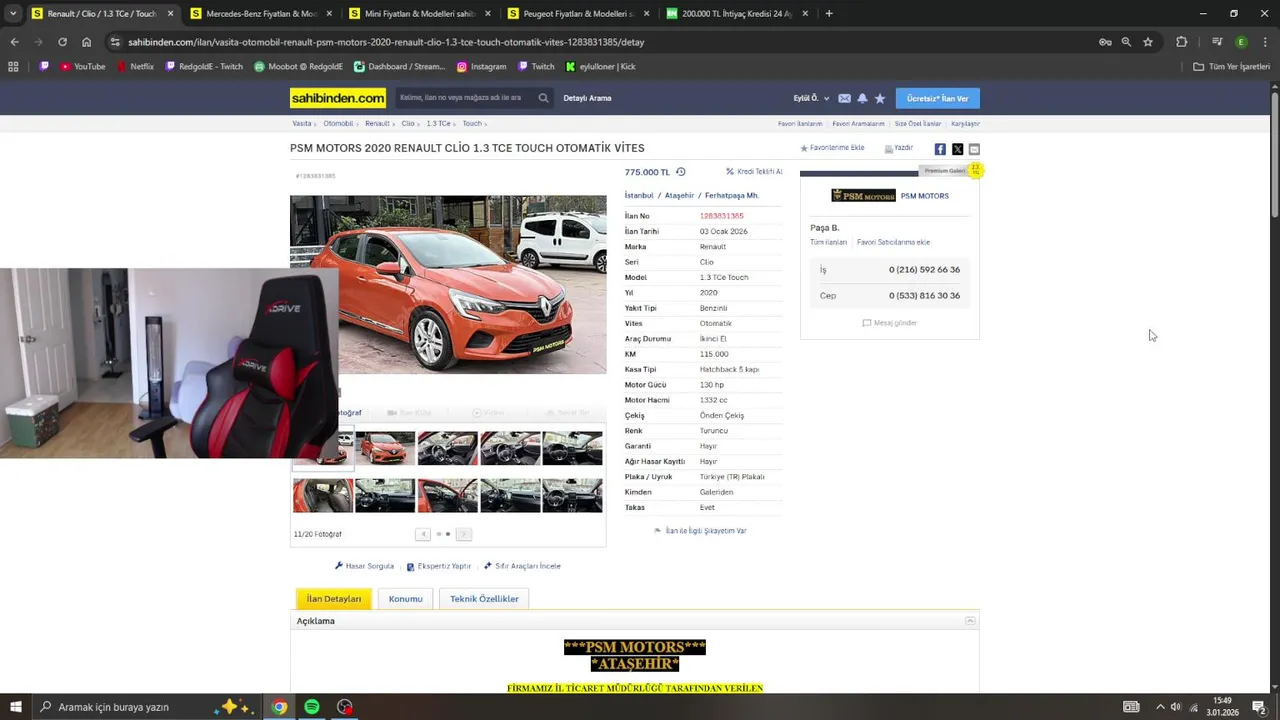Click İlan ile İlgili Şikayetim Var
1280x720 pixels.
(x=700, y=531)
